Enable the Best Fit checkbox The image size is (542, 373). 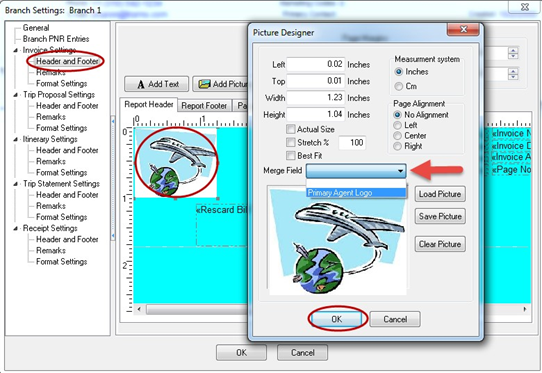(x=290, y=156)
